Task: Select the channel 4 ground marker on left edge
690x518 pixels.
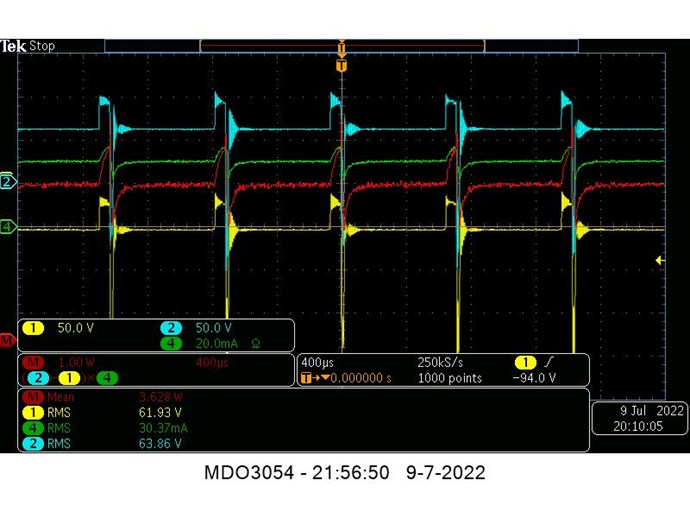Action: coord(7,227)
